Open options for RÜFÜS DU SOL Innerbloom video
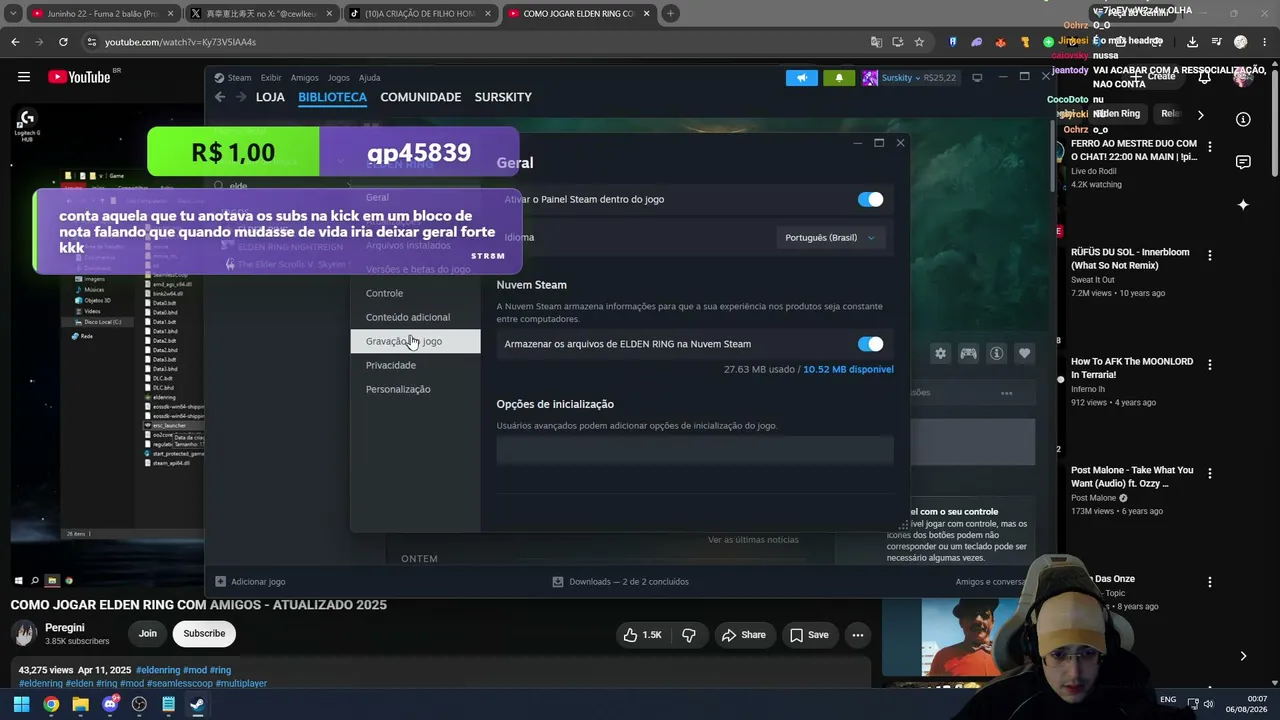This screenshot has height=720, width=1280. (x=1209, y=256)
